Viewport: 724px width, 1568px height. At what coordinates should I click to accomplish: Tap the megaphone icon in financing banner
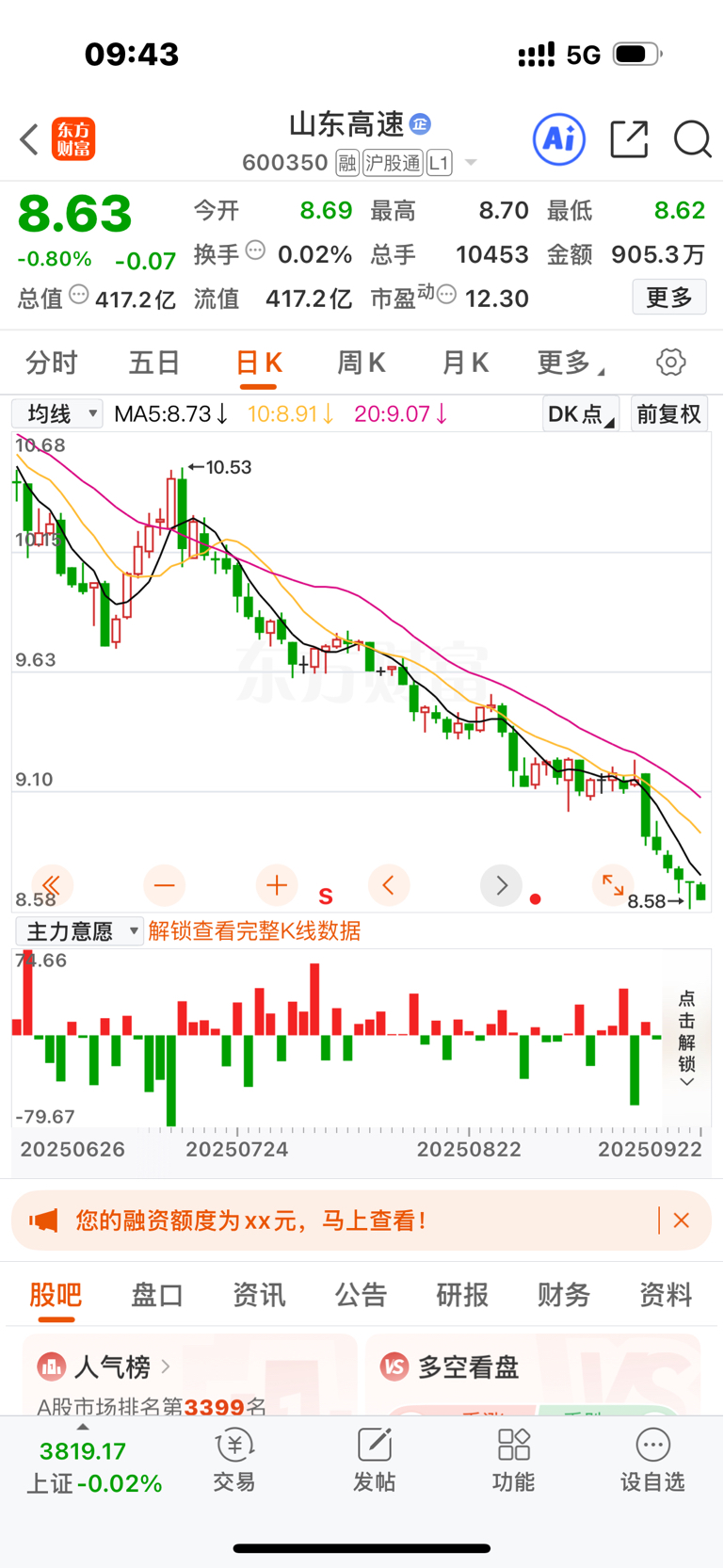pyautogui.click(x=43, y=1221)
